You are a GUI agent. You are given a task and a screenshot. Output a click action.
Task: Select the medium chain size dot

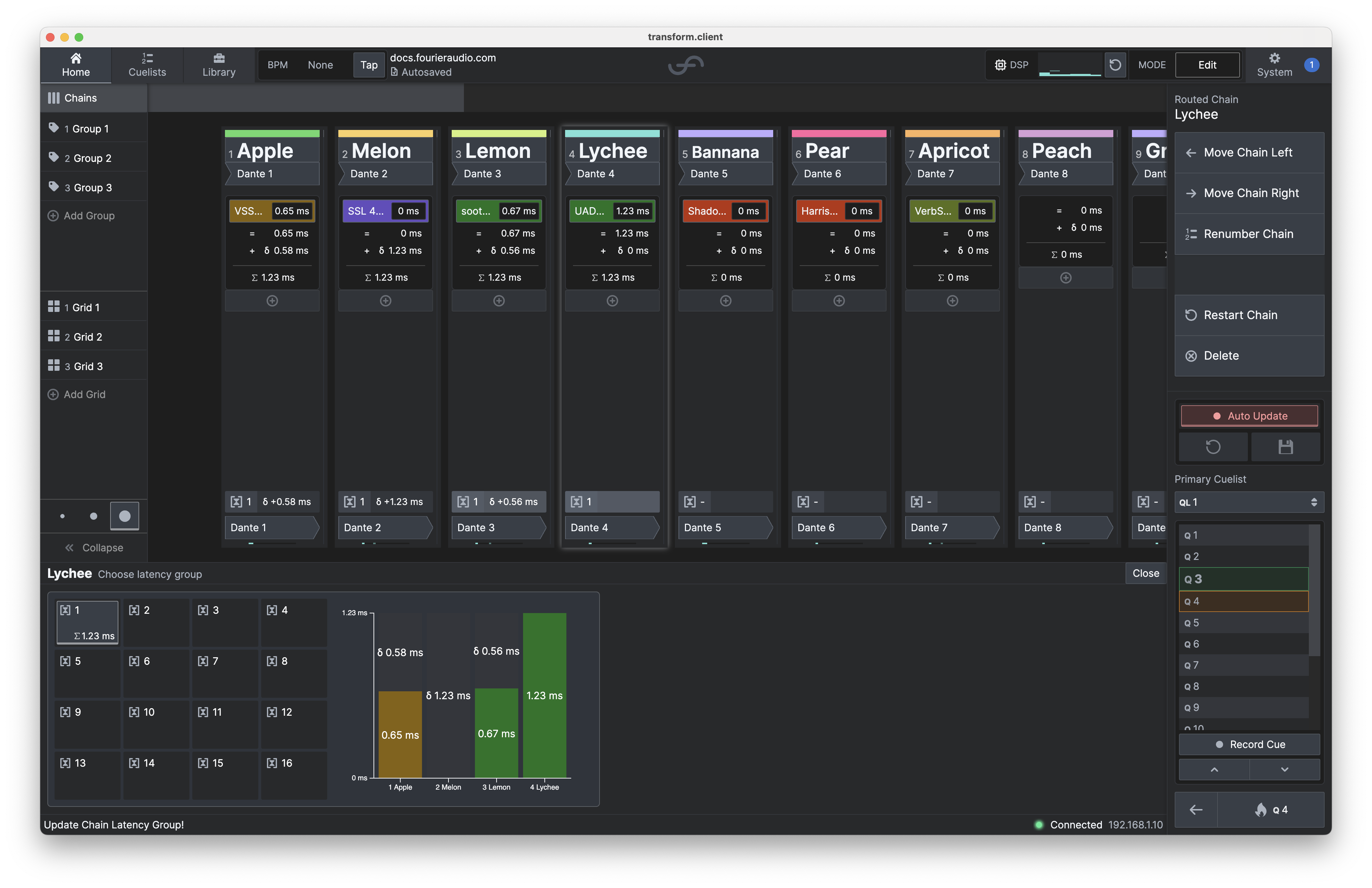click(x=93, y=516)
